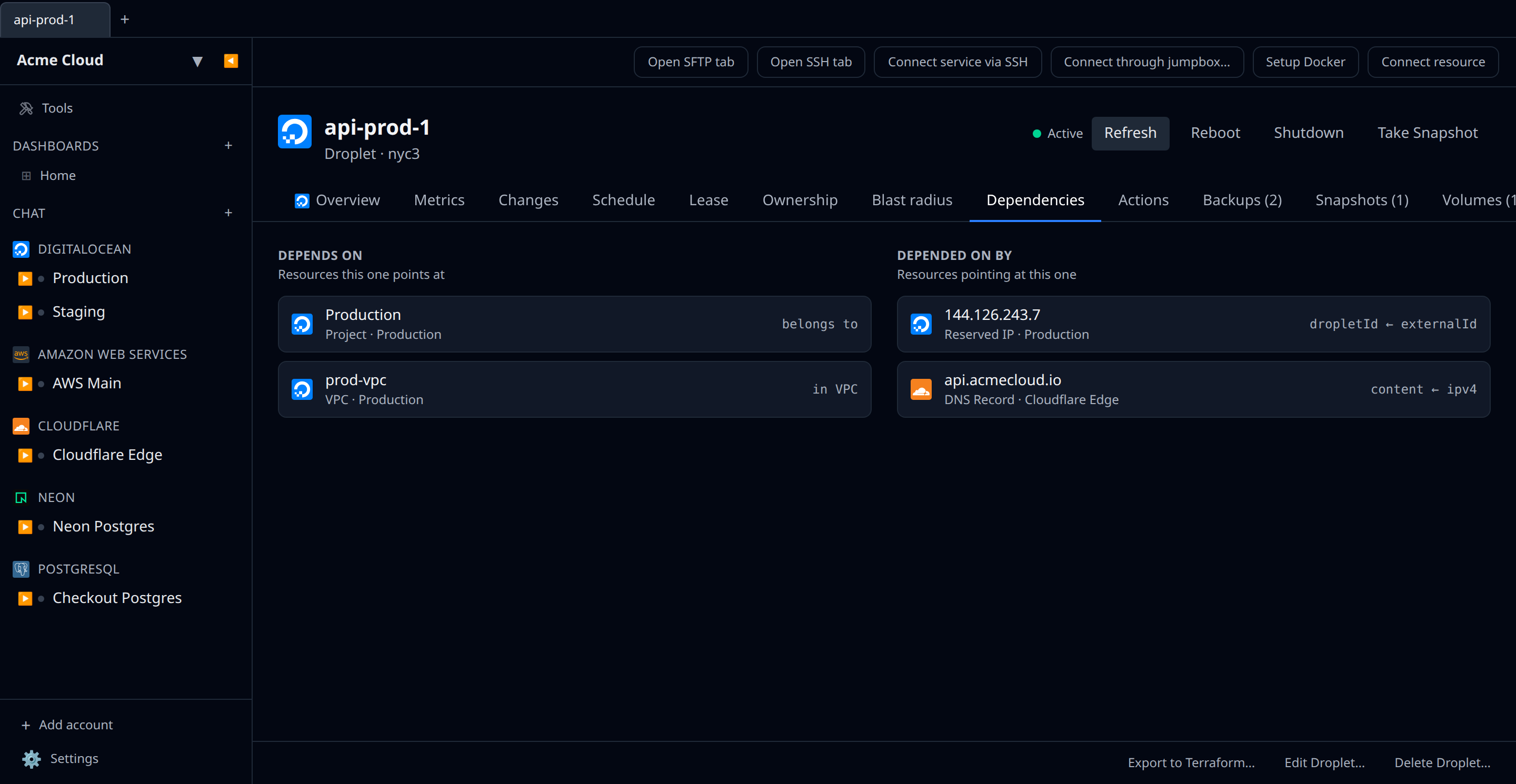Click the Cloudflare provider icon in sidebar
Viewport: 1516px width, 784px height.
pos(21,426)
